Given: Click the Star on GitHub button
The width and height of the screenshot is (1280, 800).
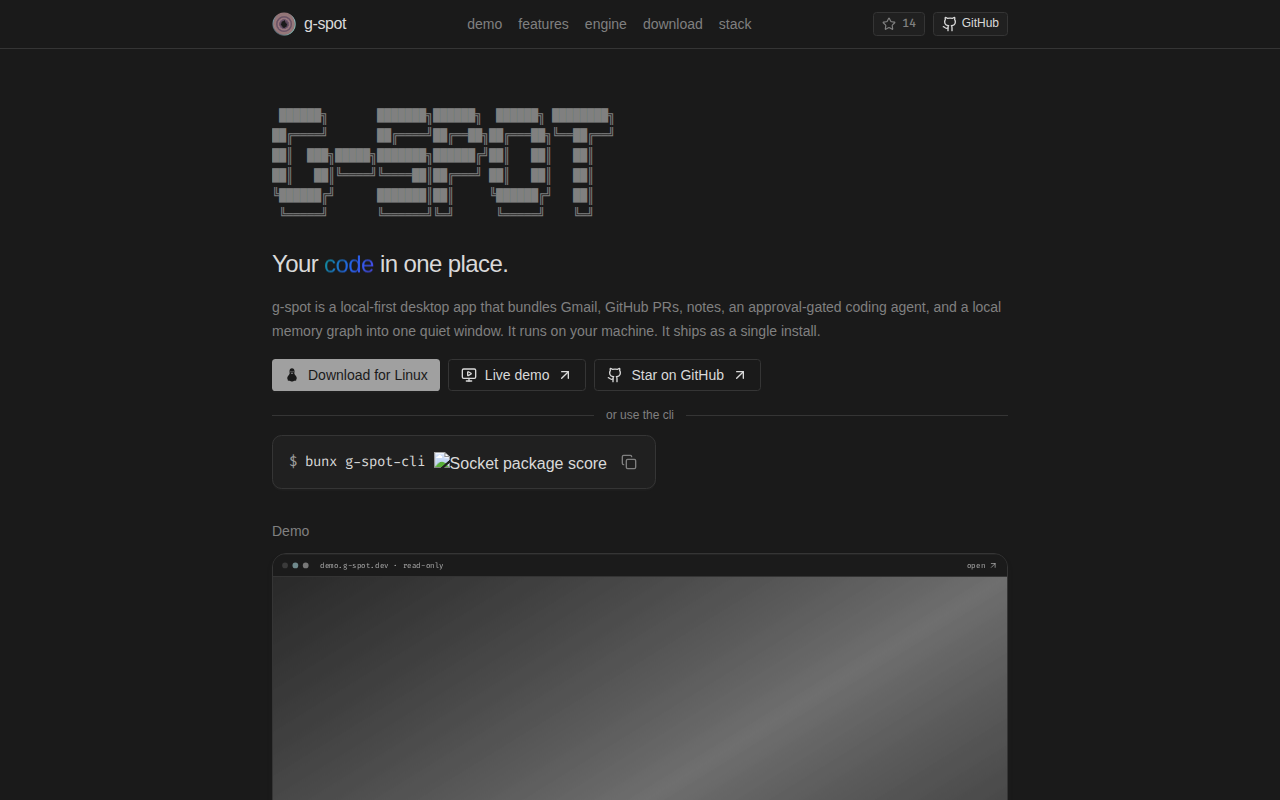Looking at the screenshot, I should coord(677,375).
